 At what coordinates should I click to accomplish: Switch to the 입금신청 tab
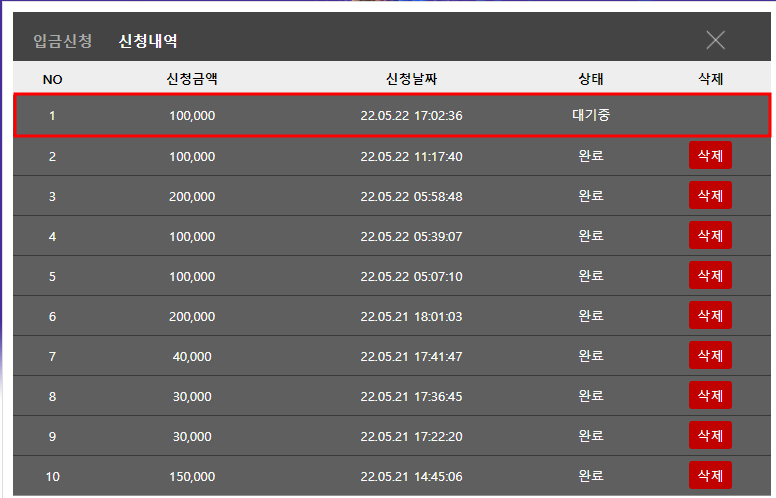point(63,41)
